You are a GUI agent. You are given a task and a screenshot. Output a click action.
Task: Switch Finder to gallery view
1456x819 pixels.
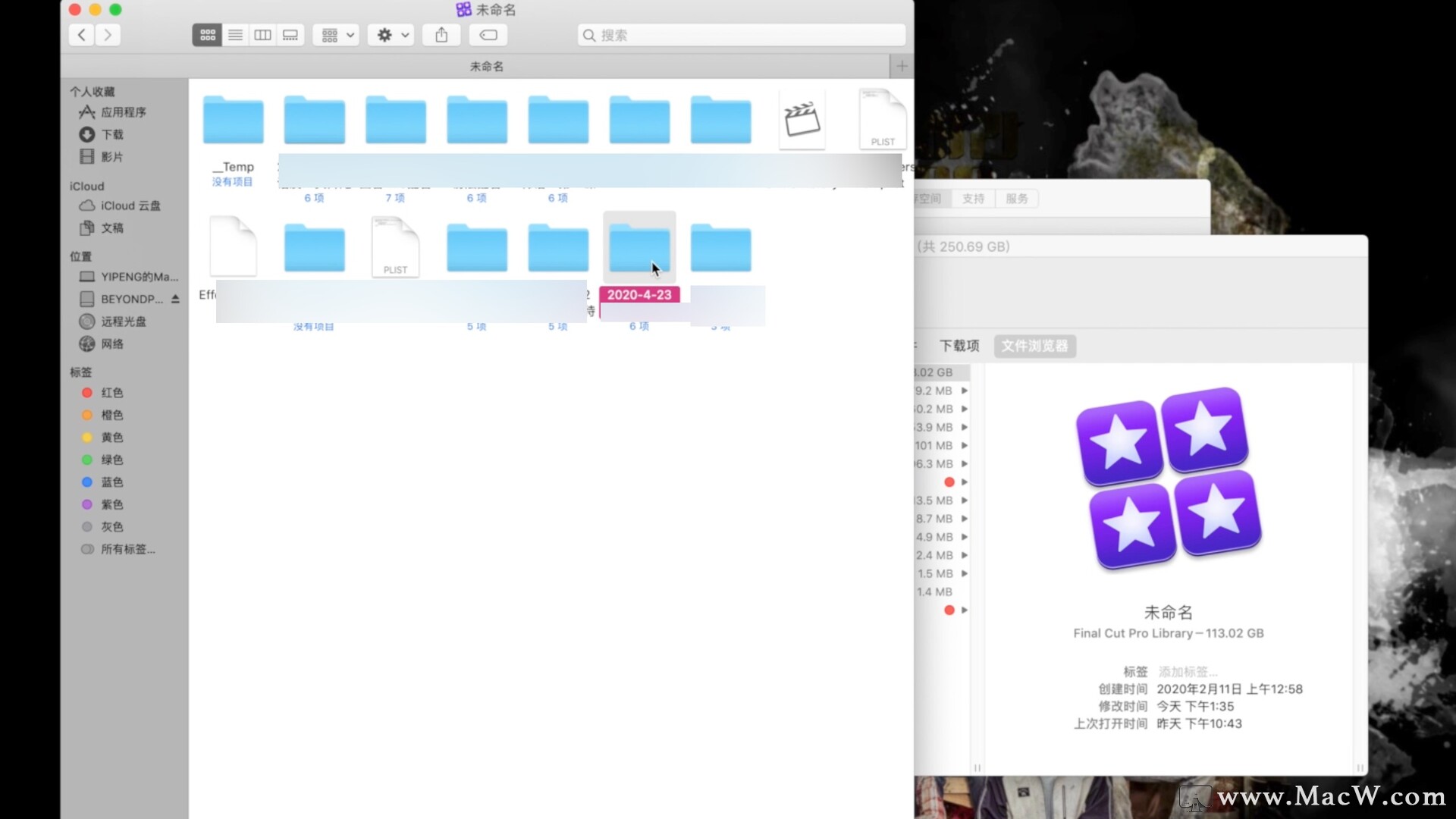click(290, 35)
